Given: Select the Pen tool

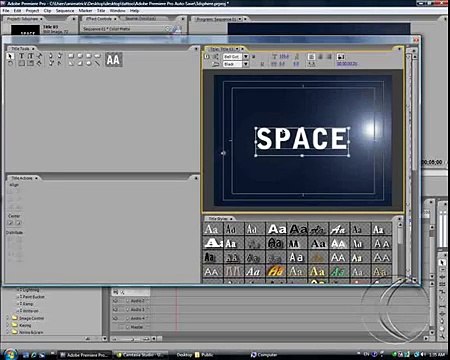Looking at the screenshot, I should click(x=51, y=56).
